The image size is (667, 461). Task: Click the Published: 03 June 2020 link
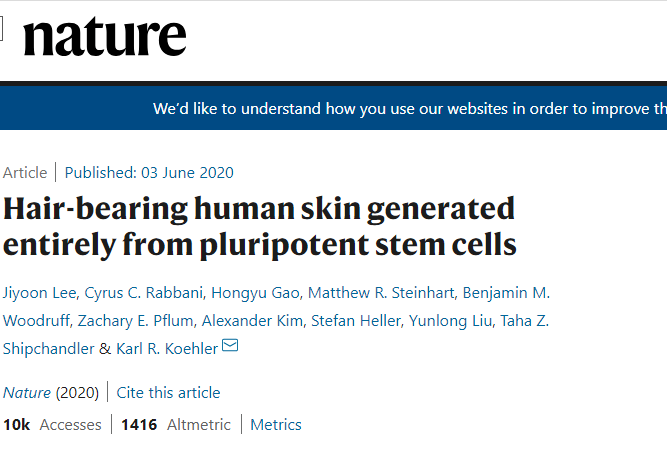(x=149, y=173)
